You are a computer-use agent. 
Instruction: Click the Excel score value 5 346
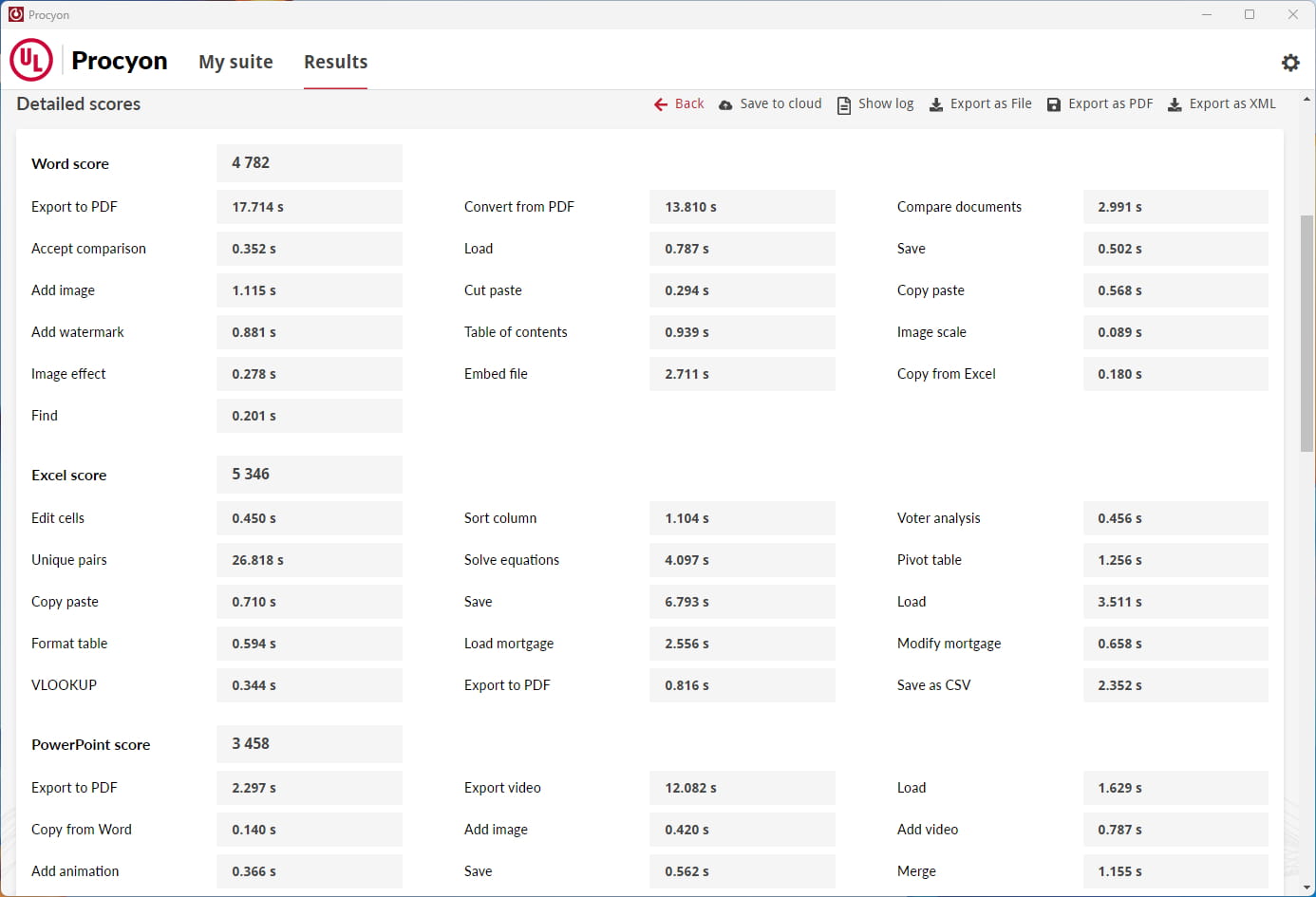pos(310,475)
